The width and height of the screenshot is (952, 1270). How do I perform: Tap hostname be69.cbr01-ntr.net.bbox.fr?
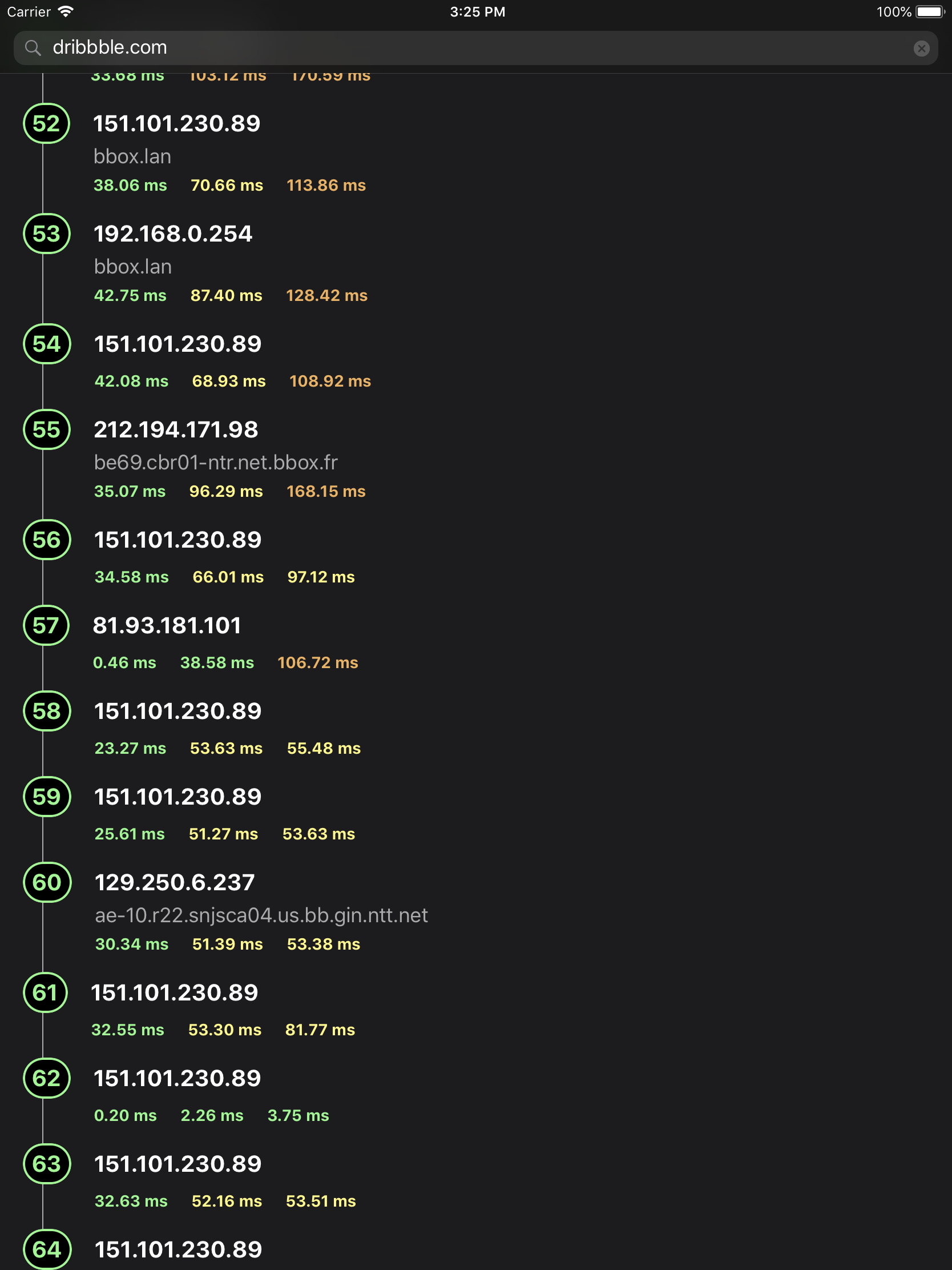tap(216, 461)
